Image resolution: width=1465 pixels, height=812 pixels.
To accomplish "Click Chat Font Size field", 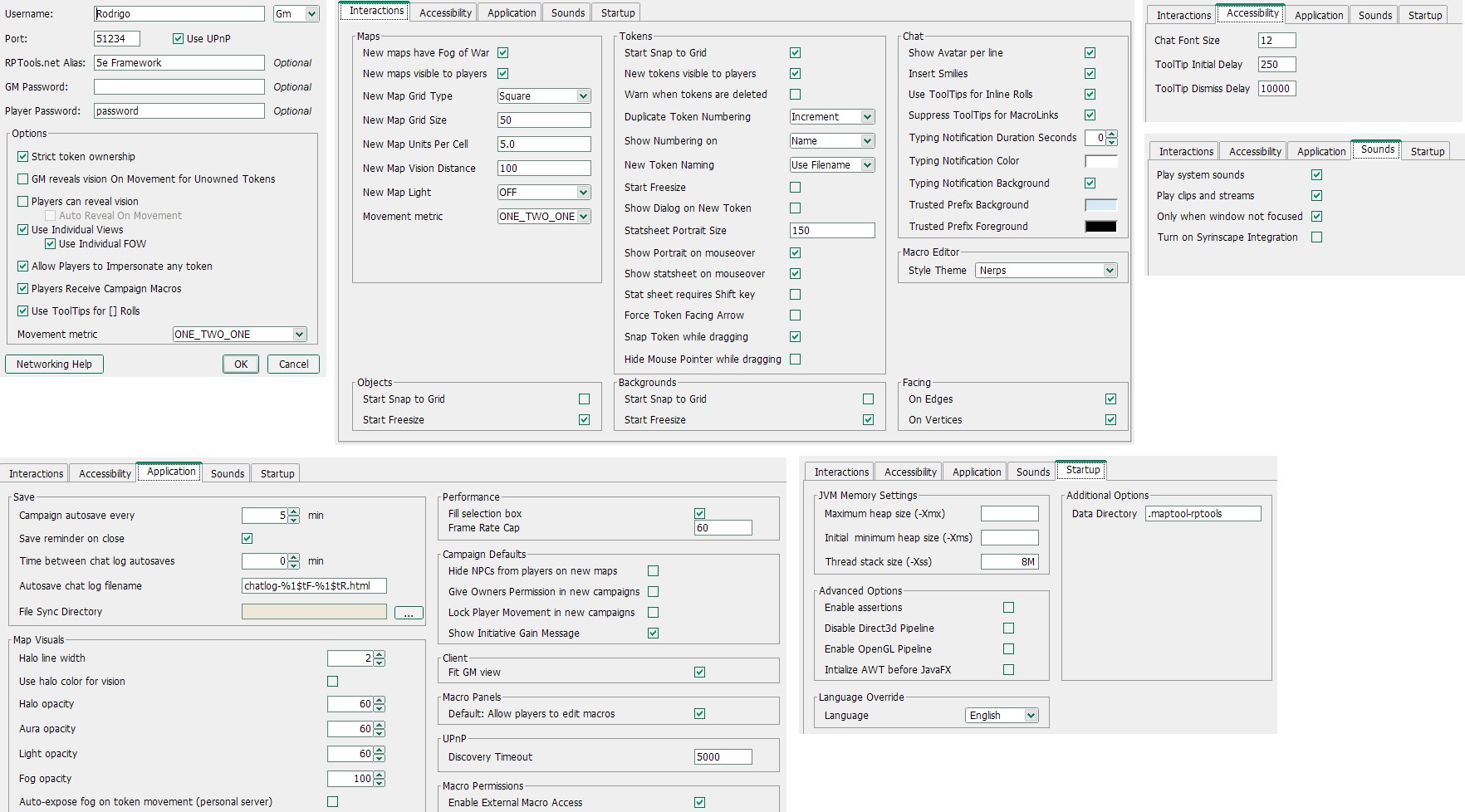I will [x=1277, y=41].
